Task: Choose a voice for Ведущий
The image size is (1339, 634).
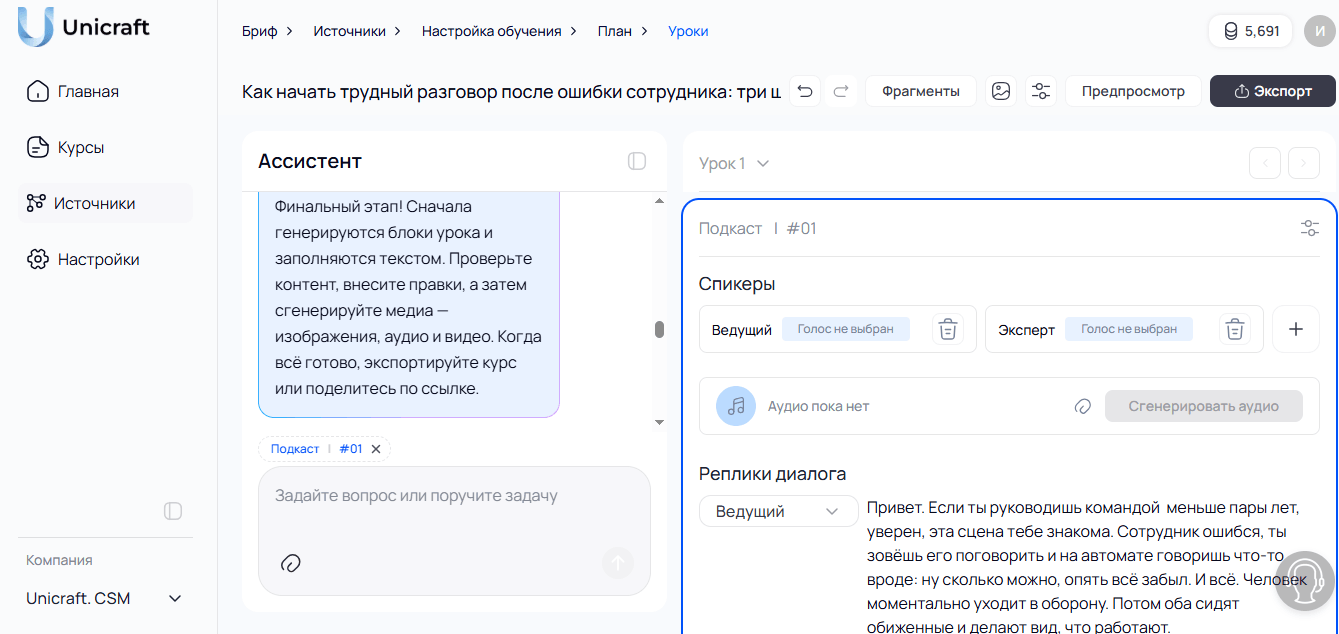Action: (x=845, y=329)
